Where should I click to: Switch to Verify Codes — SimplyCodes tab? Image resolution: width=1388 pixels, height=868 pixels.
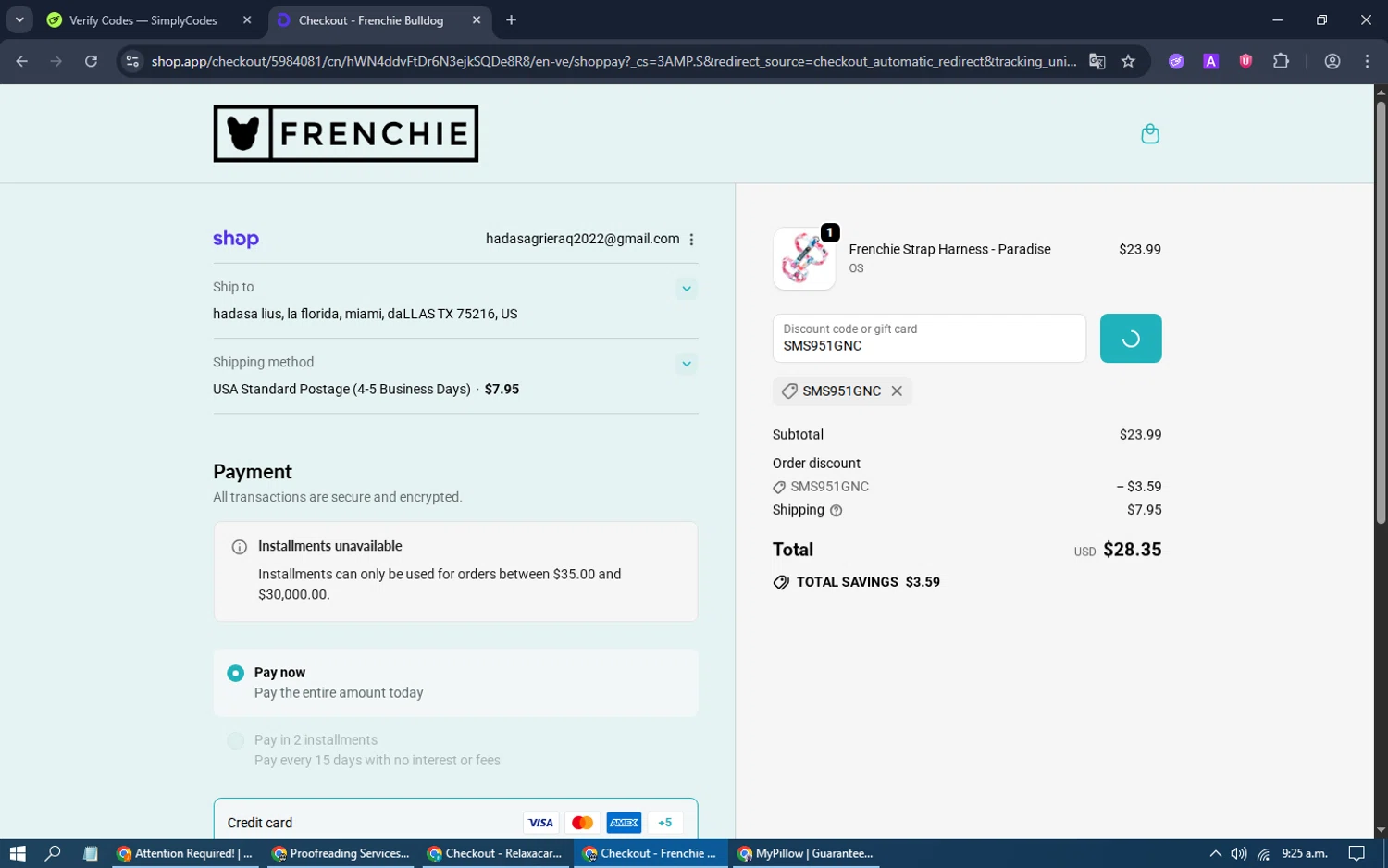[x=143, y=20]
